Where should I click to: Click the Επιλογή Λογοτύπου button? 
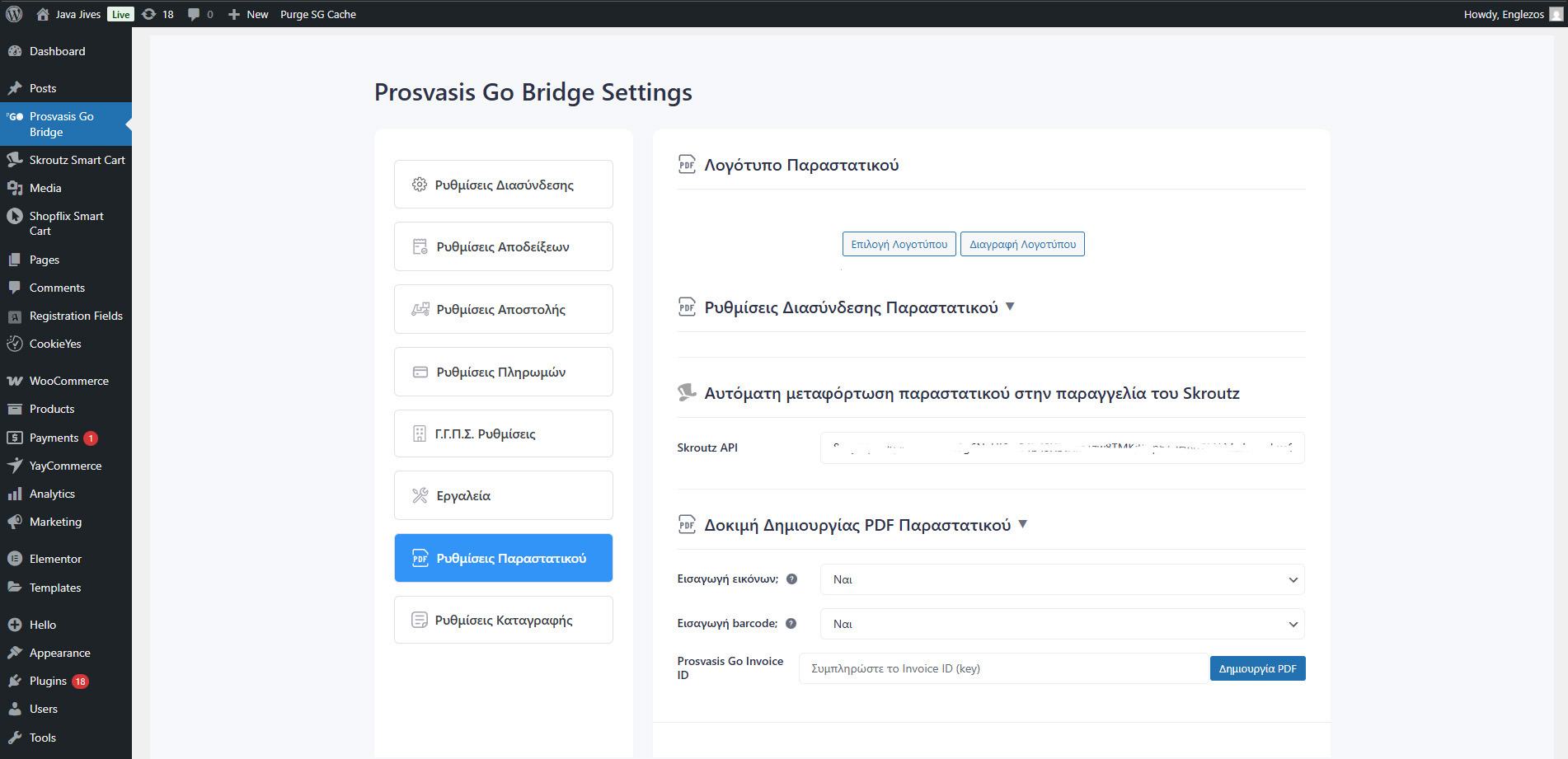[899, 244]
